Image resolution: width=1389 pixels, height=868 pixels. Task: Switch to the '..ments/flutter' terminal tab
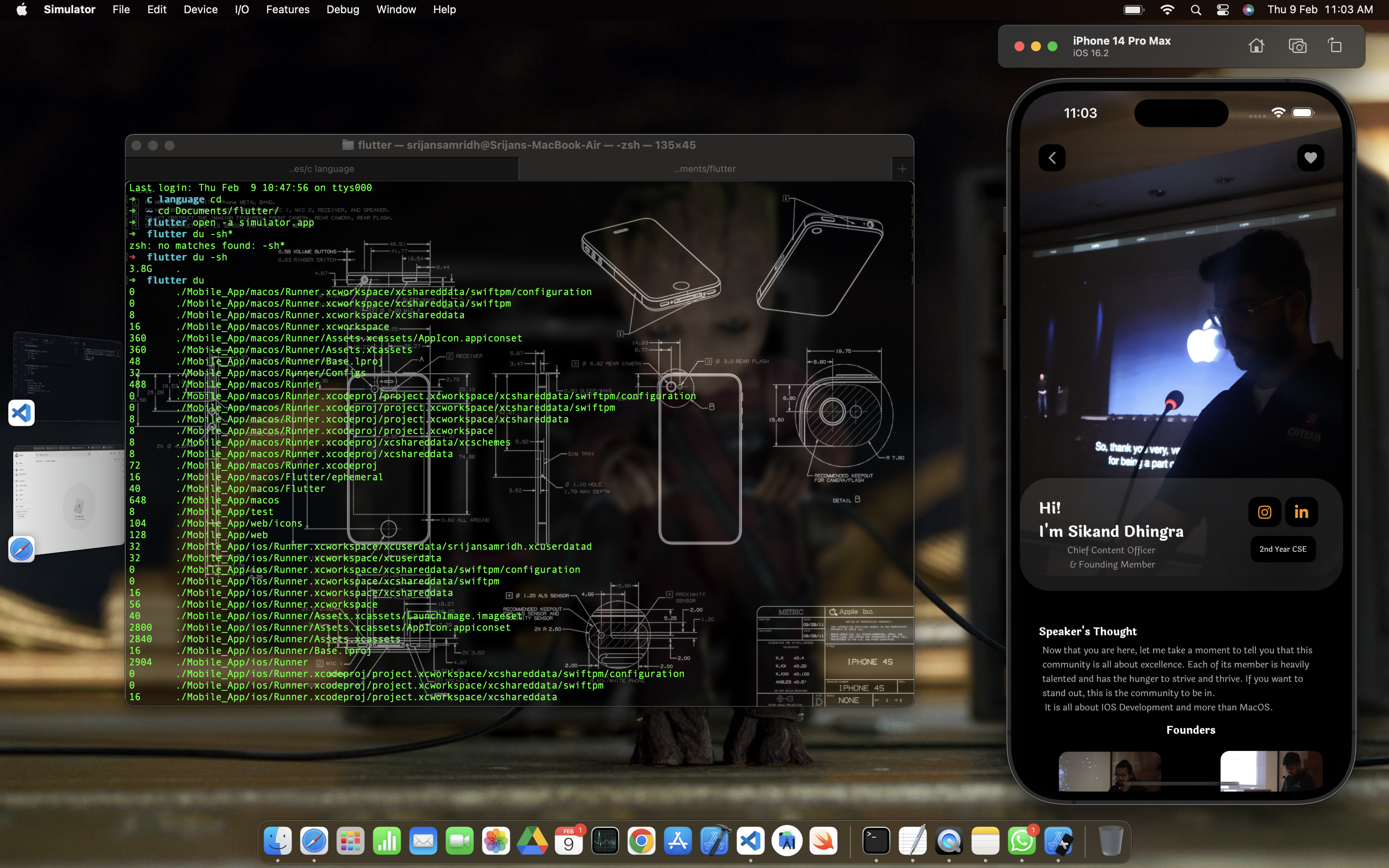[705, 169]
